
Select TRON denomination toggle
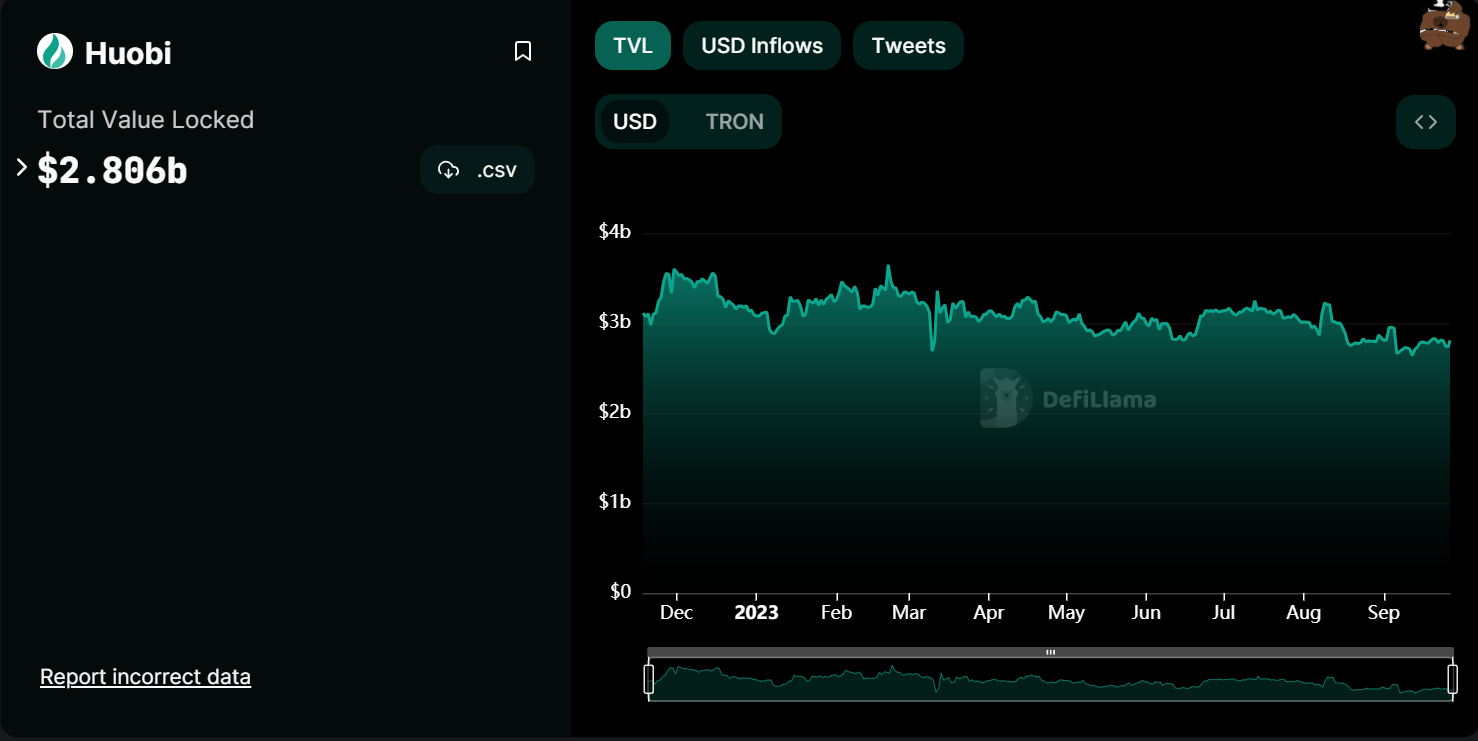[x=734, y=122]
